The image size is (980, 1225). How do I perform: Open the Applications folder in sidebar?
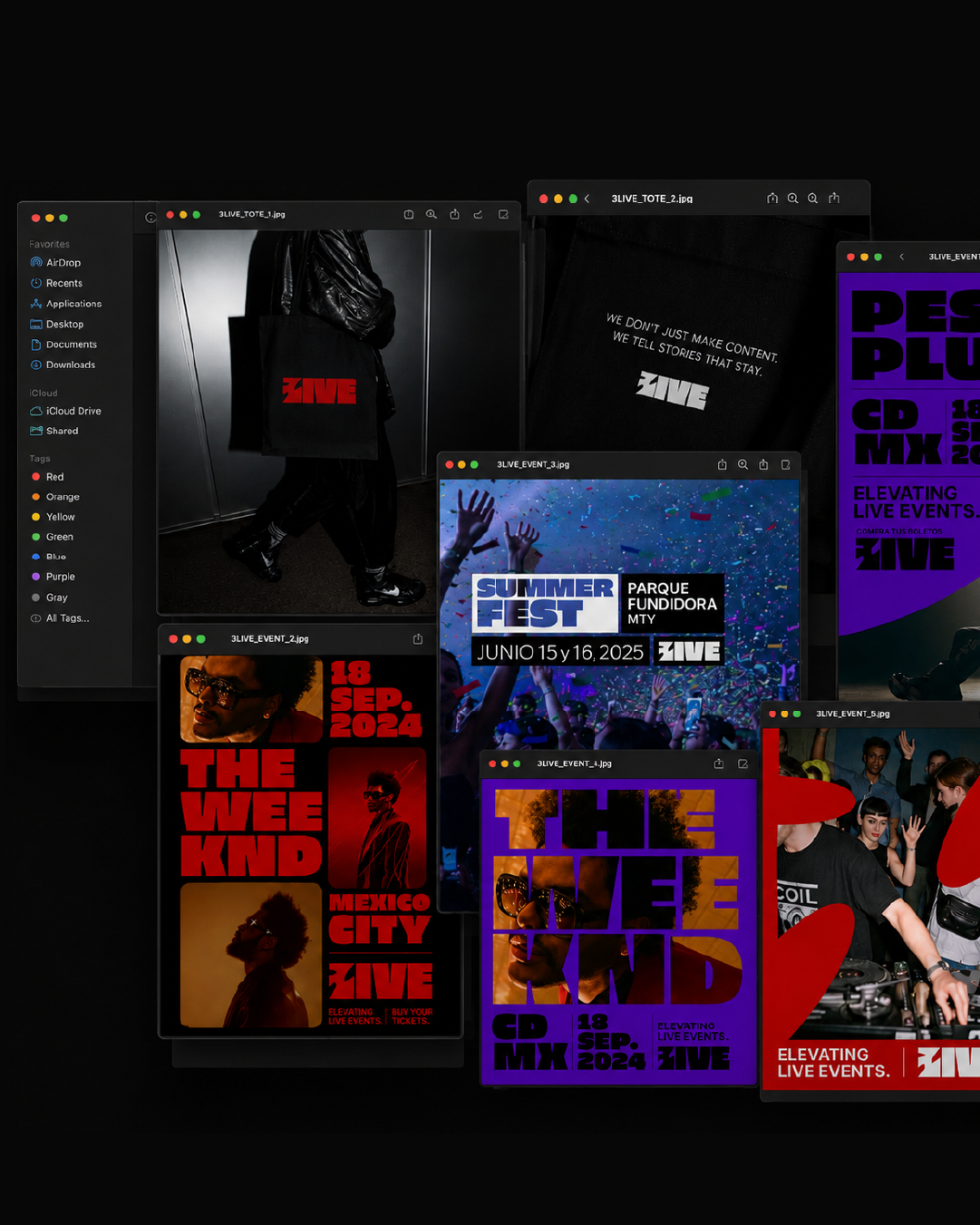pyautogui.click(x=65, y=304)
